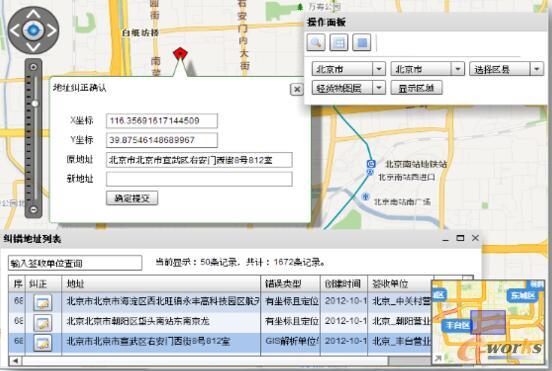Viewport: 552px width, 371px height.
Task: Click the 确定提交 submit button
Action: click(x=132, y=198)
